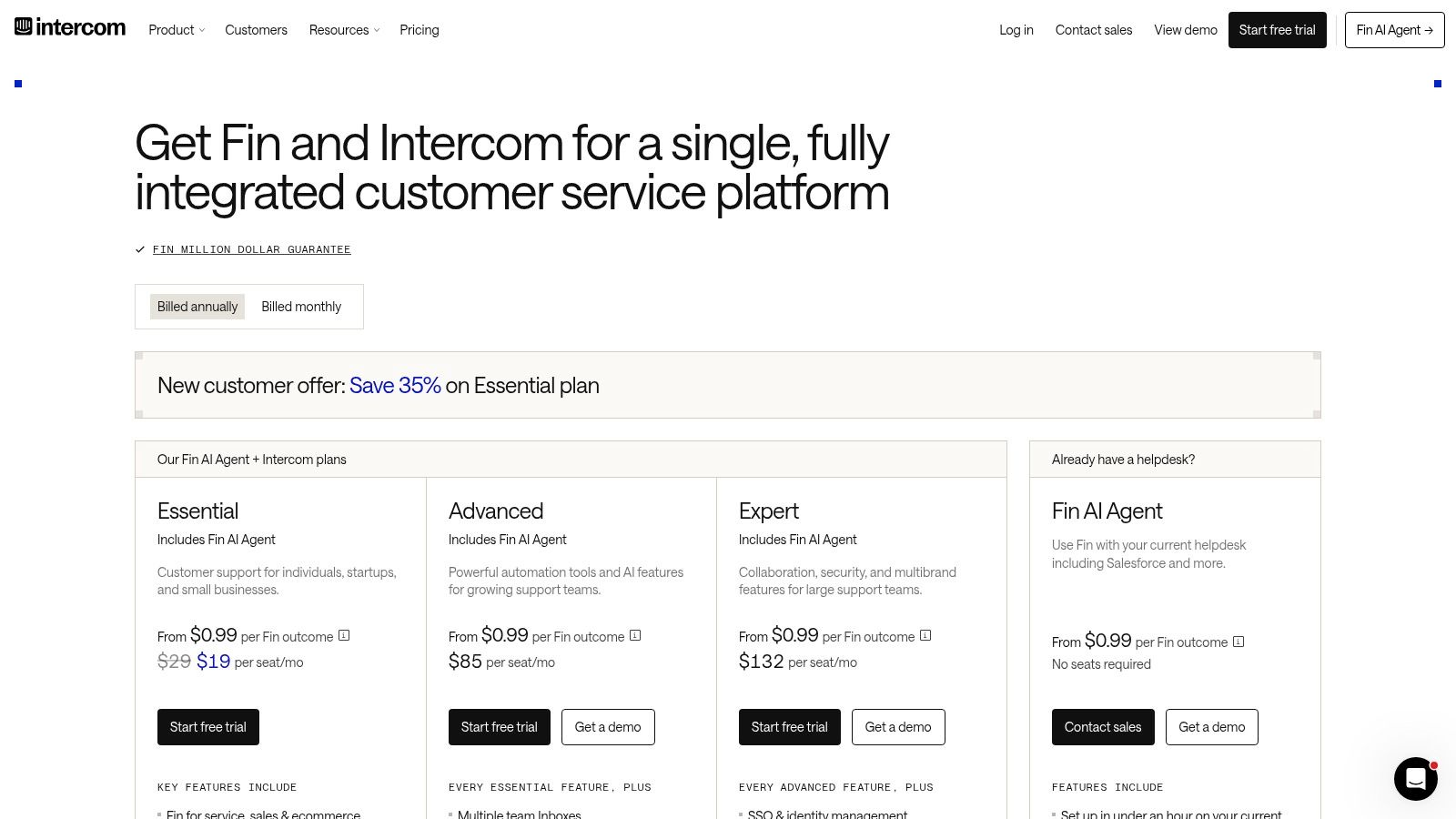1456x819 pixels.
Task: Click the Fin AI Agent card title
Action: tap(1107, 511)
